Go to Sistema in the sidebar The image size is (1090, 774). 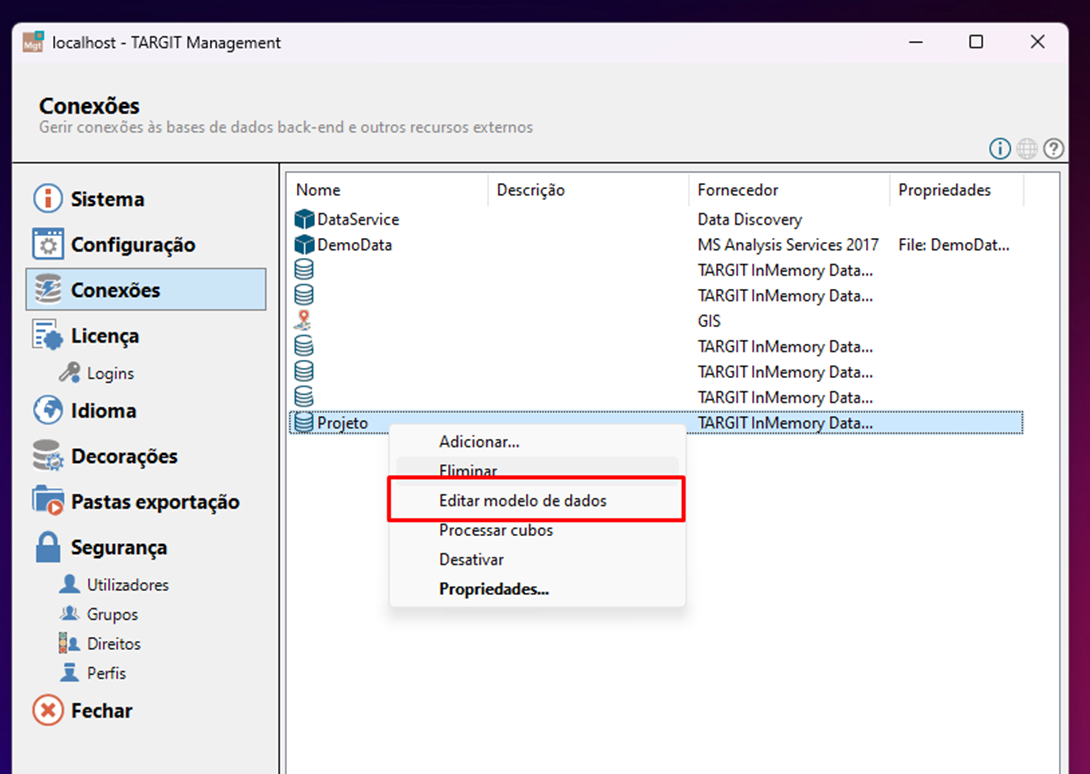(108, 199)
